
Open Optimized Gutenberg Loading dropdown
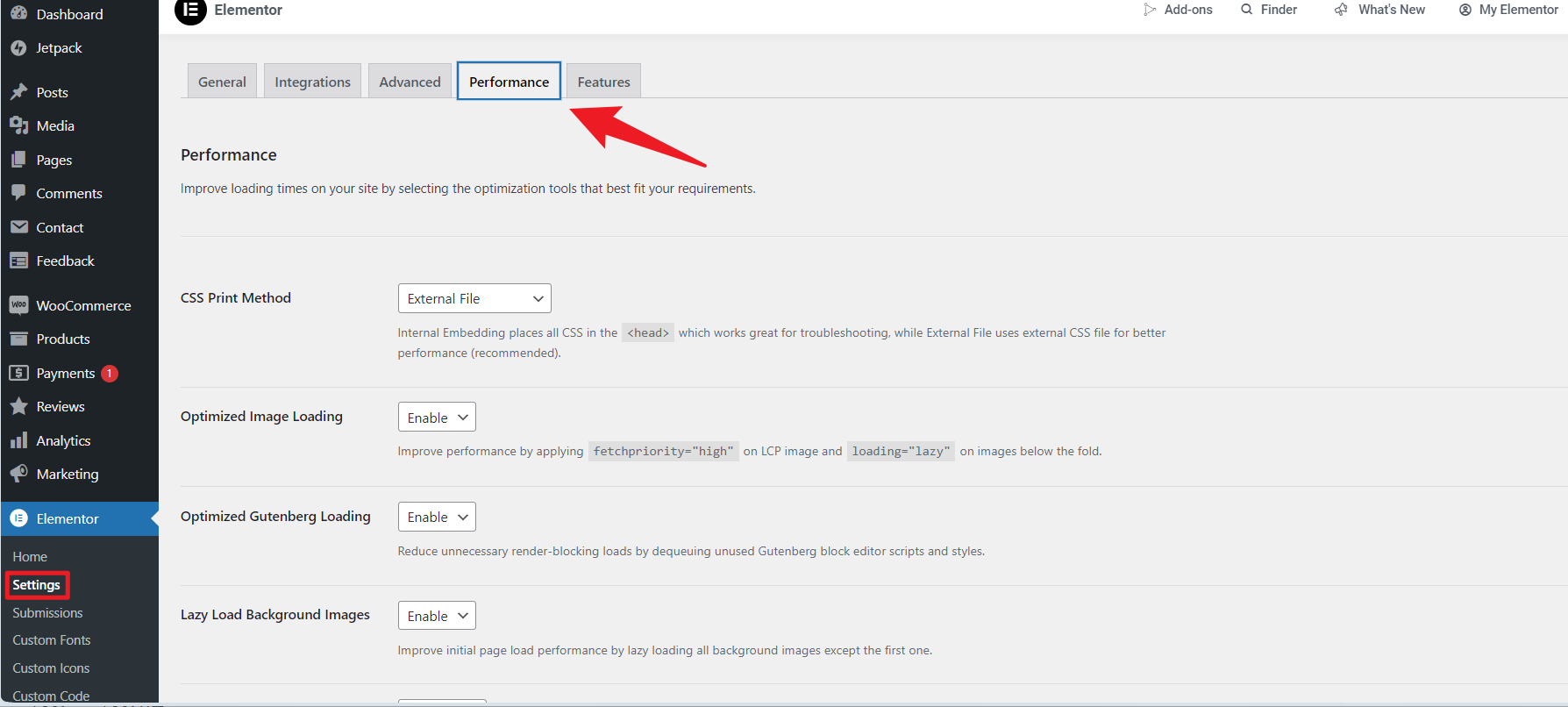437,517
